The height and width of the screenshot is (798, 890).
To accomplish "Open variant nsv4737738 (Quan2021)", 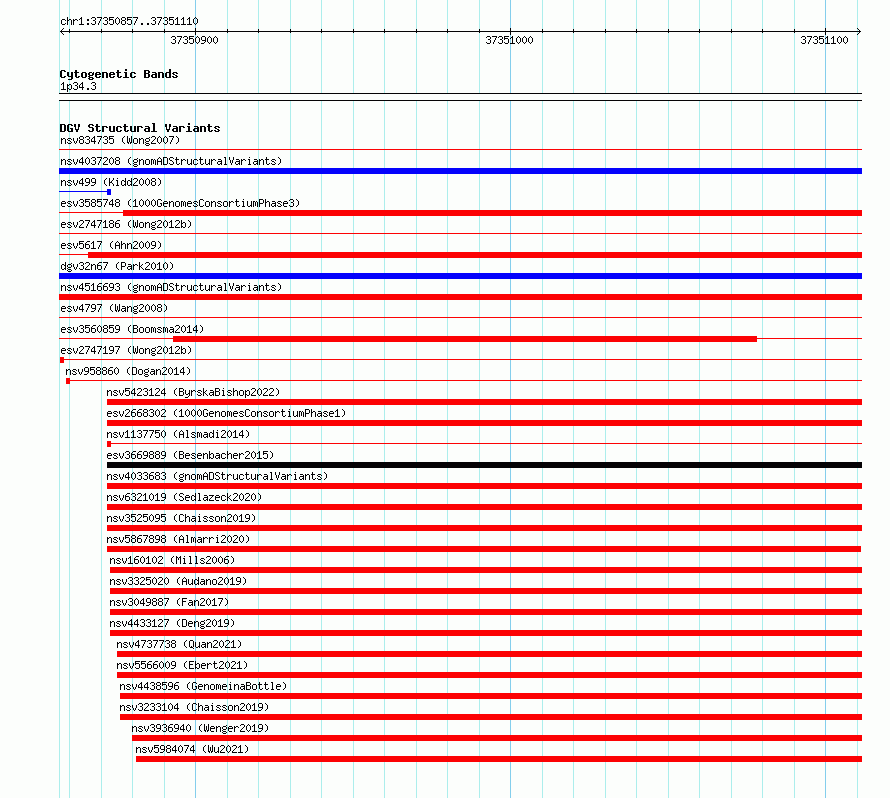I will click(x=179, y=644).
